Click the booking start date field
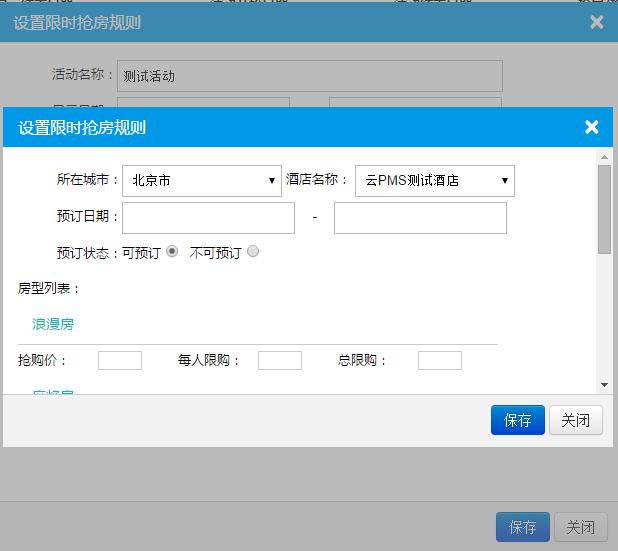Screen dimensions: 618x551 coord(208,218)
